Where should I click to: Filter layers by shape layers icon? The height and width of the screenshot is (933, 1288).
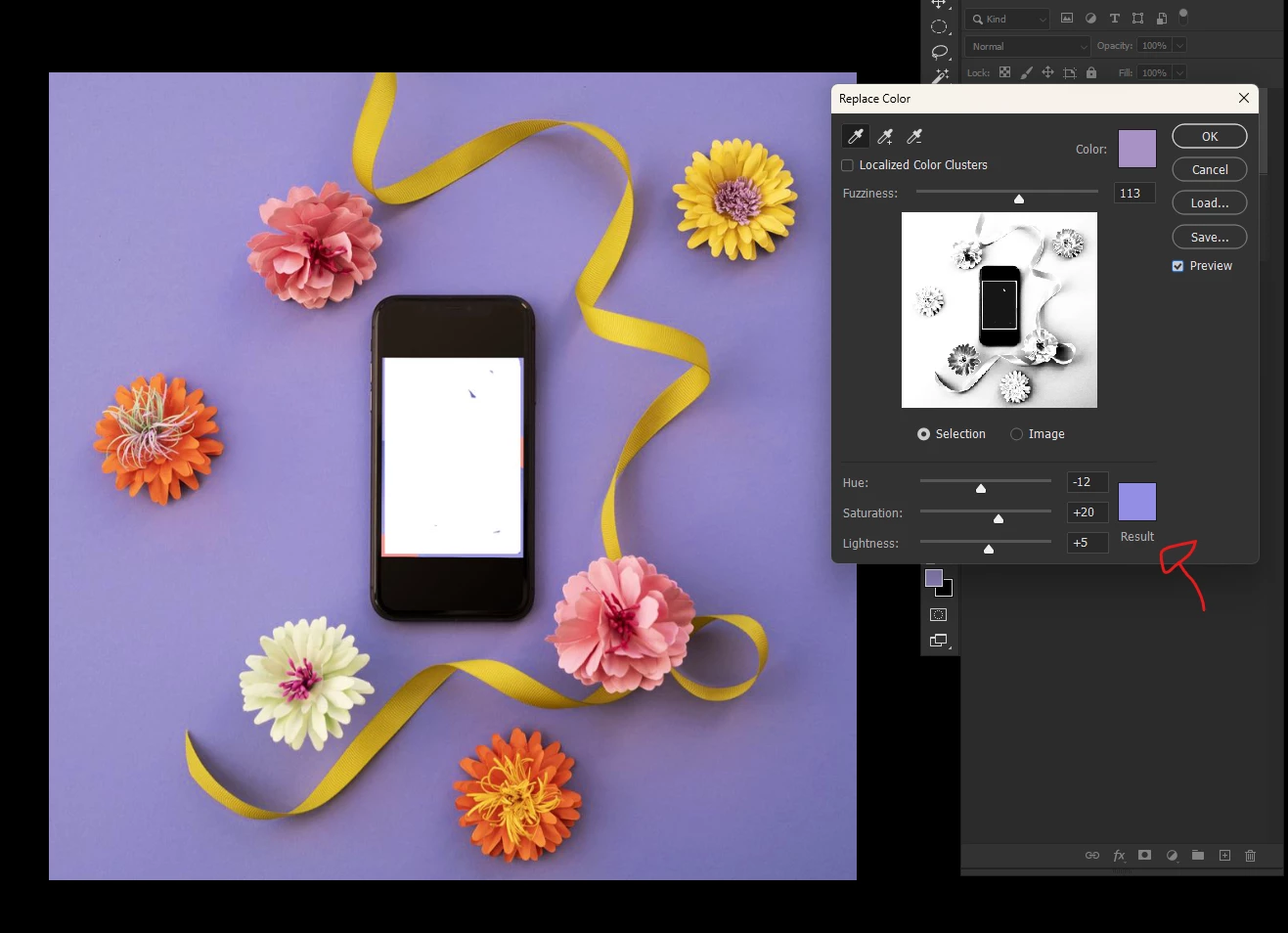coord(1137,18)
